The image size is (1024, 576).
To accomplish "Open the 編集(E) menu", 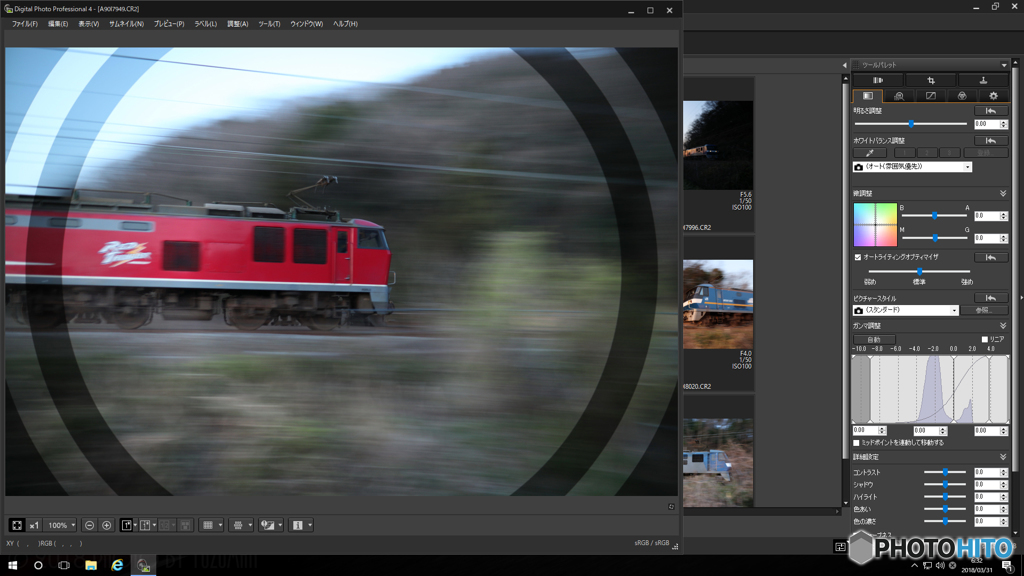I will tap(57, 24).
